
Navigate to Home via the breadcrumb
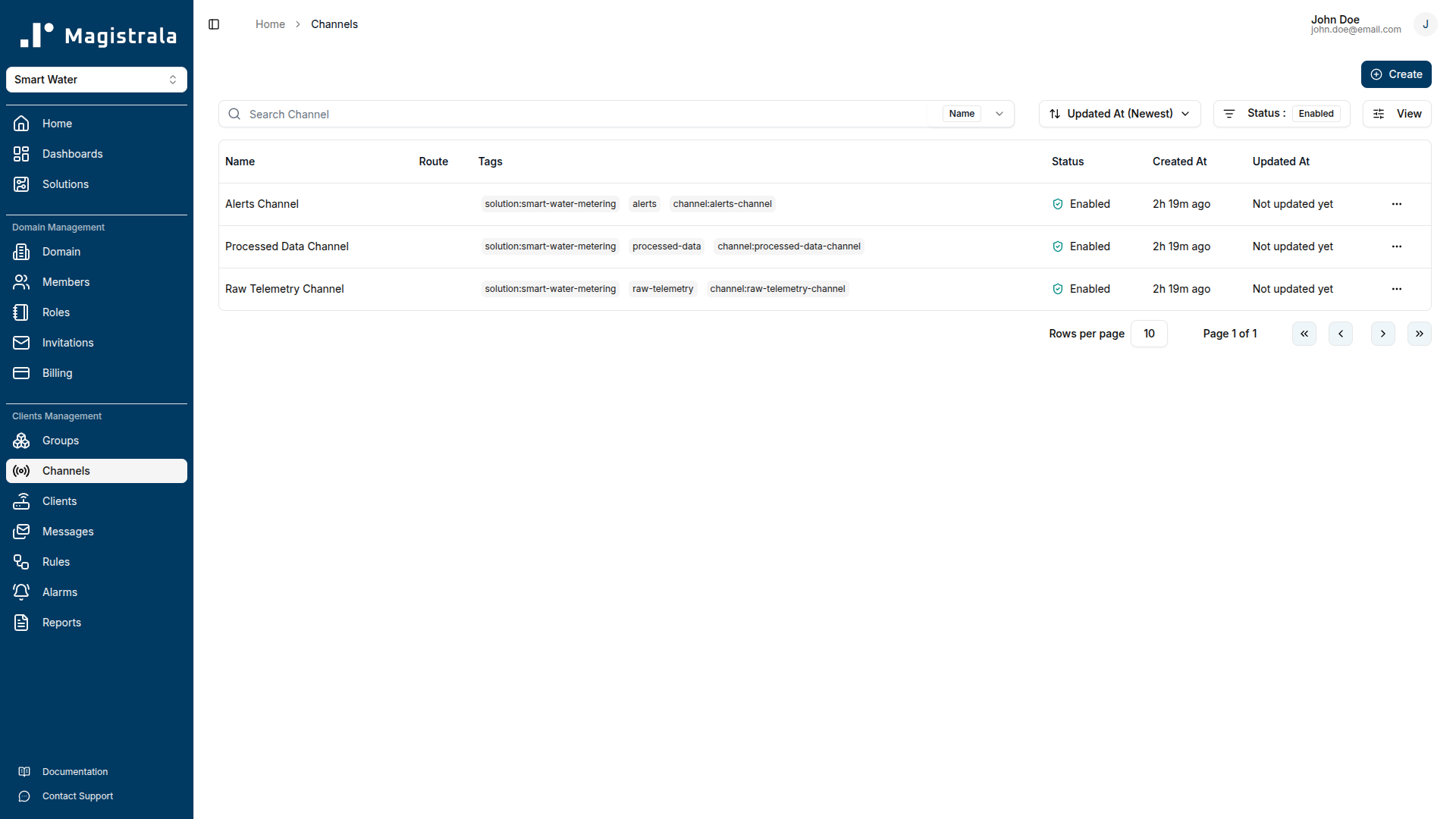pos(270,24)
